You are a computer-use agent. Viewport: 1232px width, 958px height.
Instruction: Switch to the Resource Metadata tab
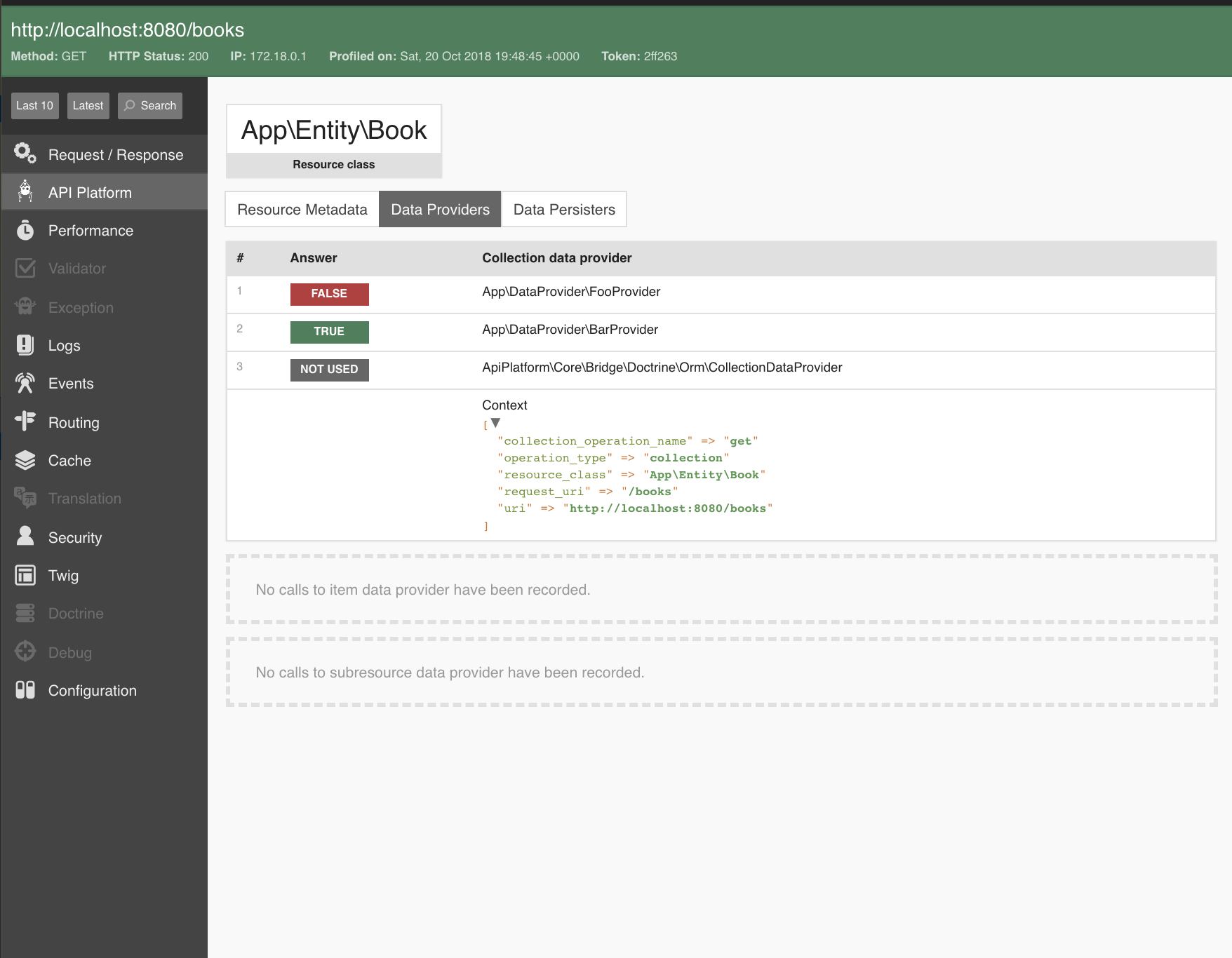click(302, 209)
